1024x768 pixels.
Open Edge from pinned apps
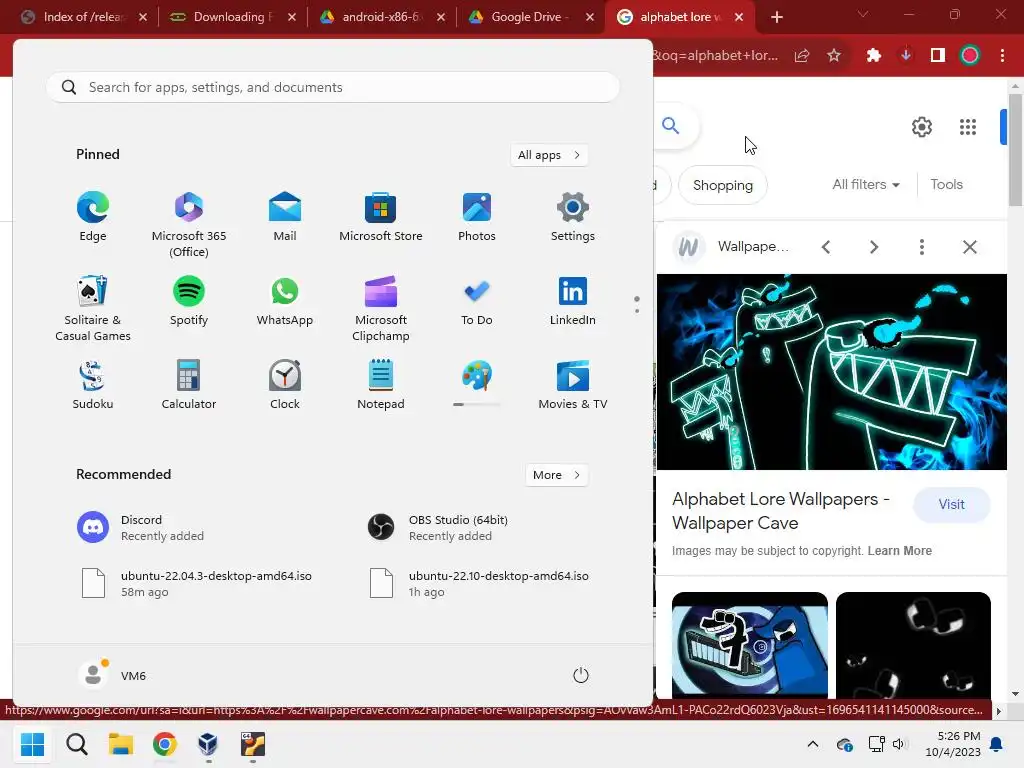coord(93,217)
